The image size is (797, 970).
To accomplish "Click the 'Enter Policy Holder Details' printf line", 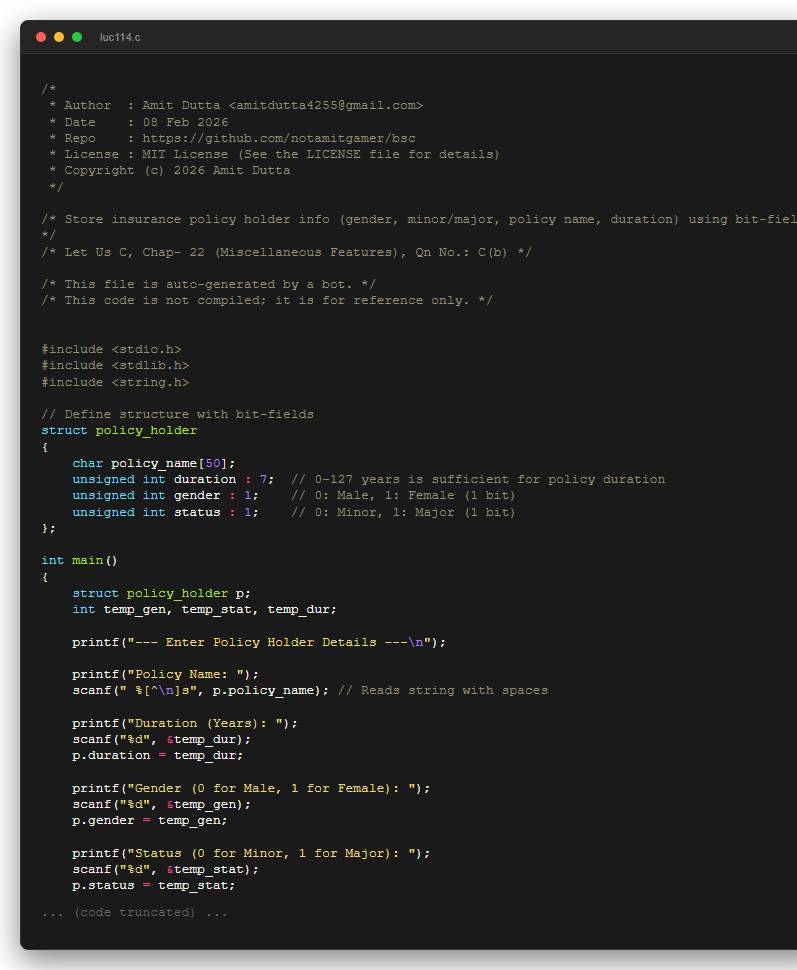I will (x=259, y=642).
